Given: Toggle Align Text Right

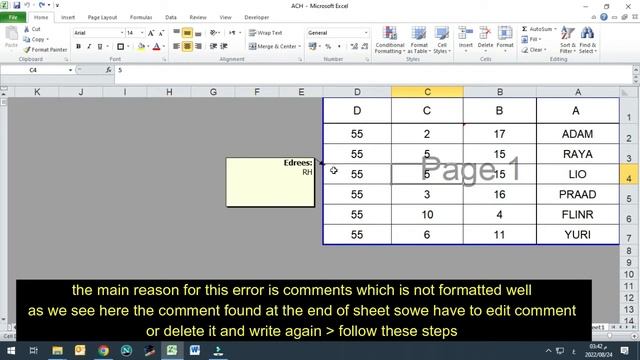Looking at the screenshot, I should pos(198,47).
